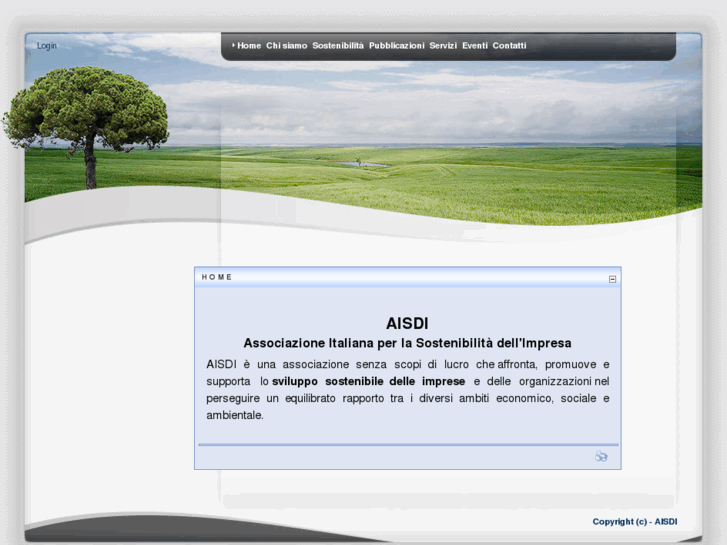Image resolution: width=727 pixels, height=545 pixels.
Task: Open the Login link
Action: (x=47, y=46)
